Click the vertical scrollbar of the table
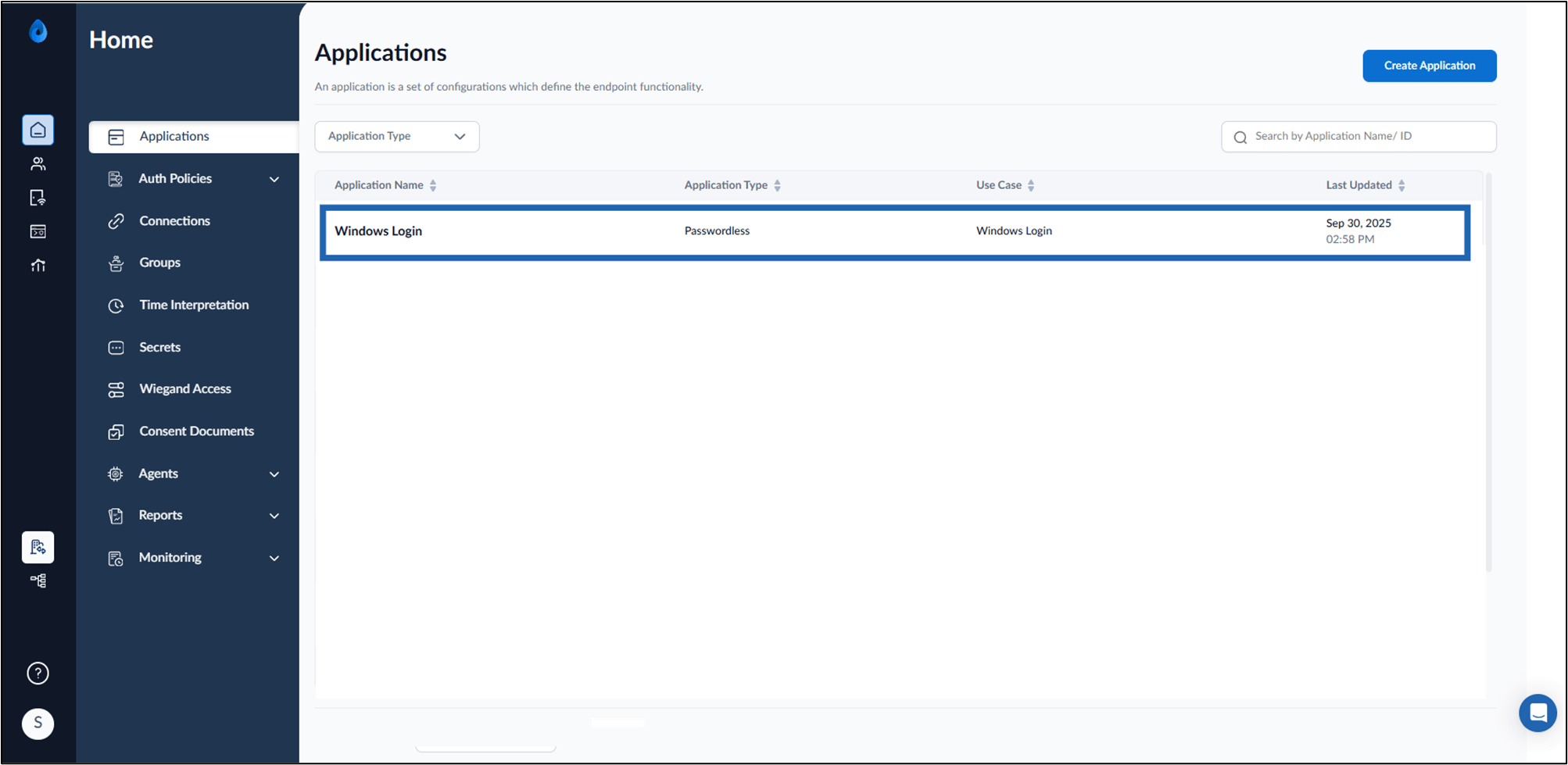 click(1488, 373)
